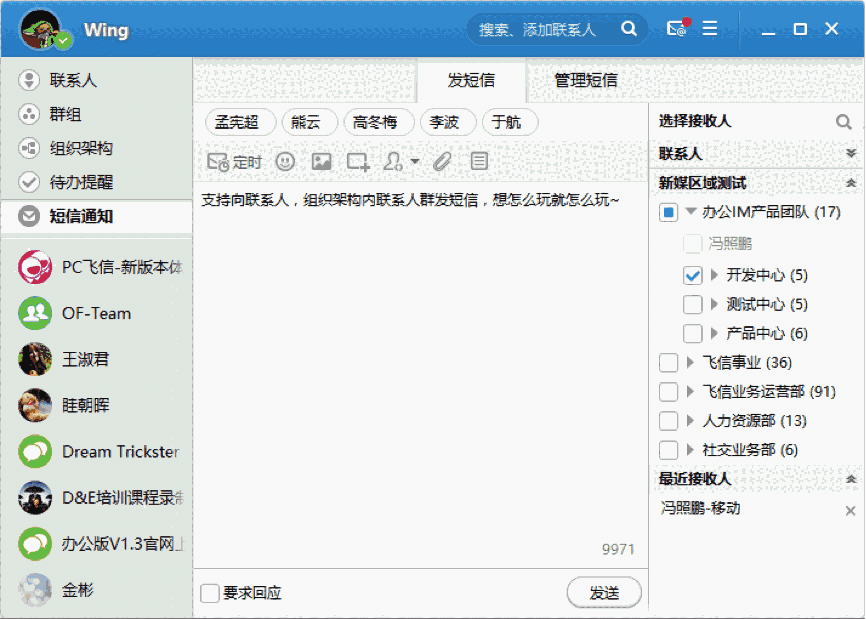Open the contact-card dropdown arrow in toolbar
Image resolution: width=866 pixels, height=619 pixels.
414,162
